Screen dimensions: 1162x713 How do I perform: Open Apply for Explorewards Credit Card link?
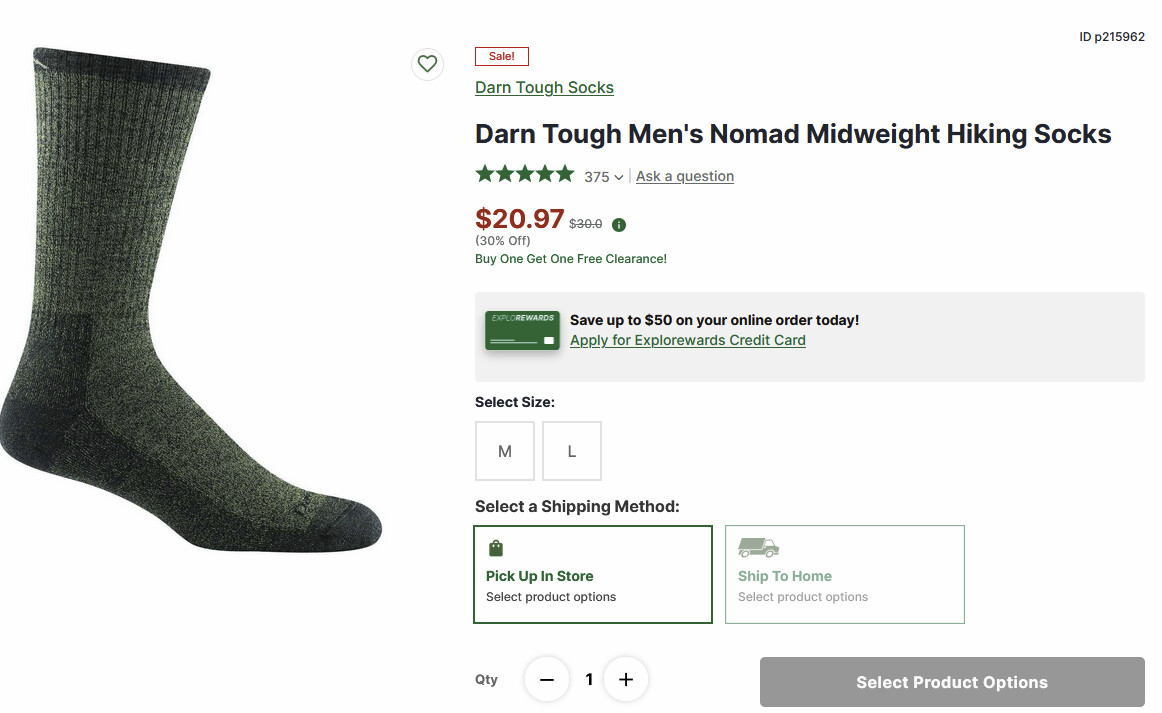coord(687,340)
